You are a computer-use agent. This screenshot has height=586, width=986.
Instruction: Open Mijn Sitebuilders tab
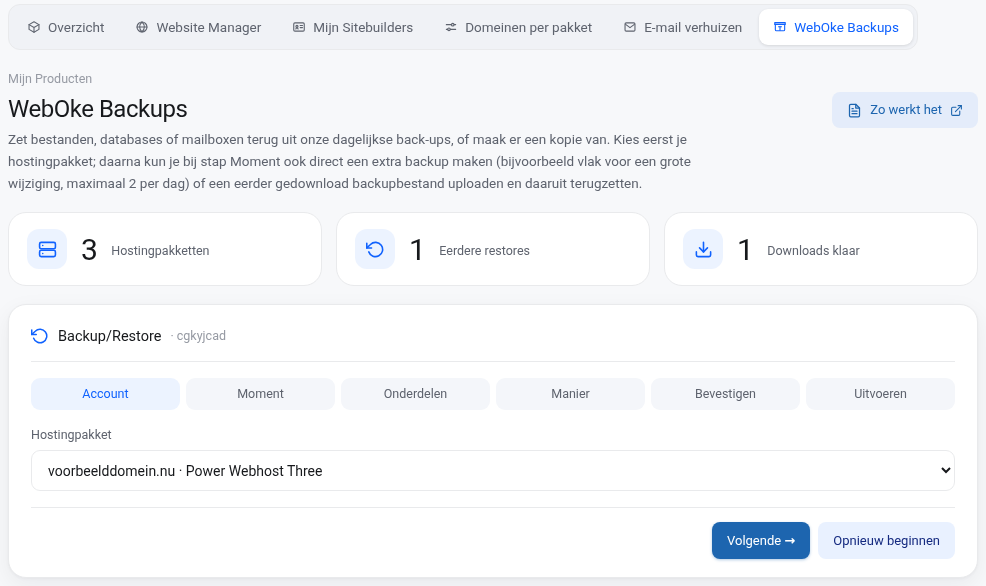point(353,28)
